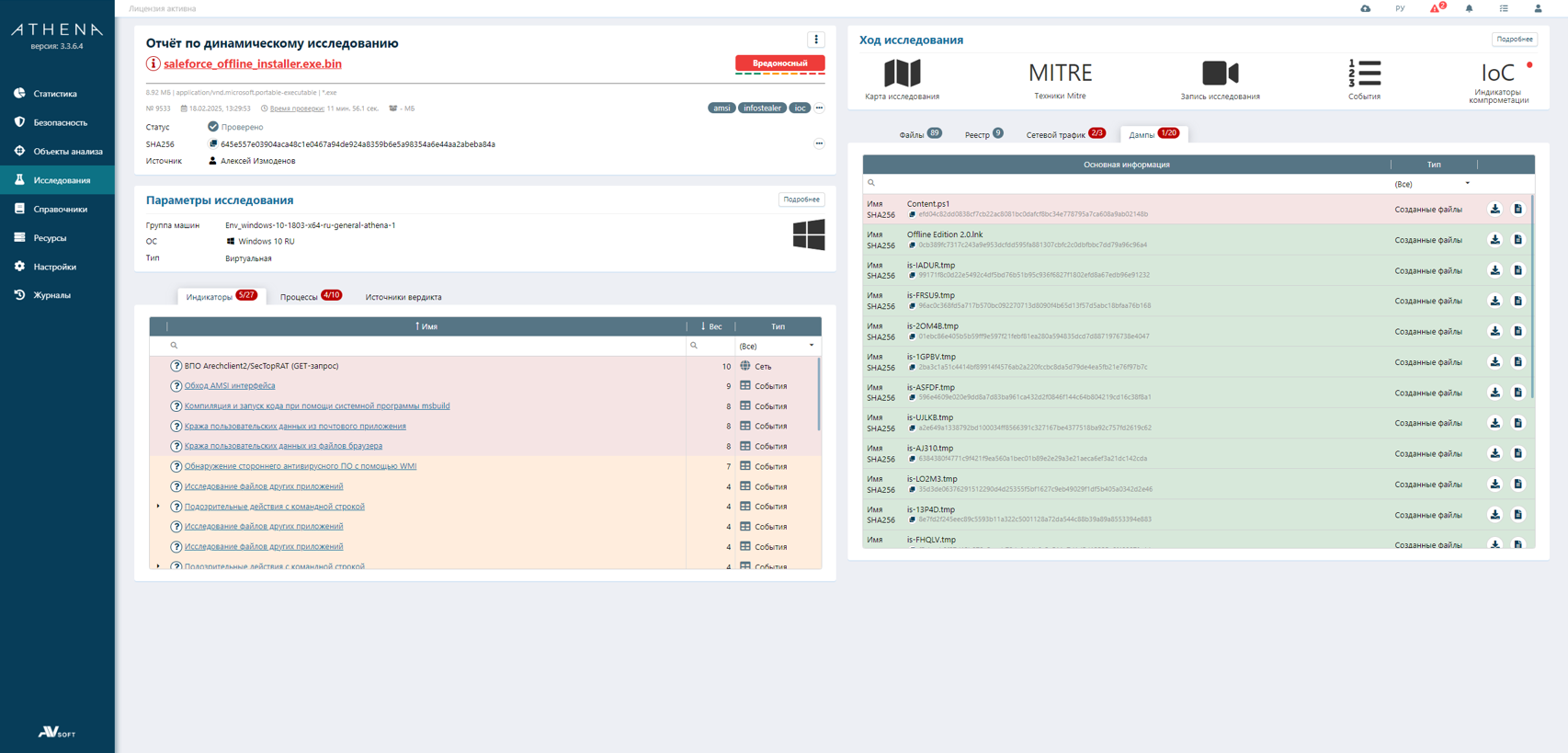Expand the Подозрительные действия с командной строкой row
Image resolution: width=1568 pixels, height=753 pixels.
(158, 507)
